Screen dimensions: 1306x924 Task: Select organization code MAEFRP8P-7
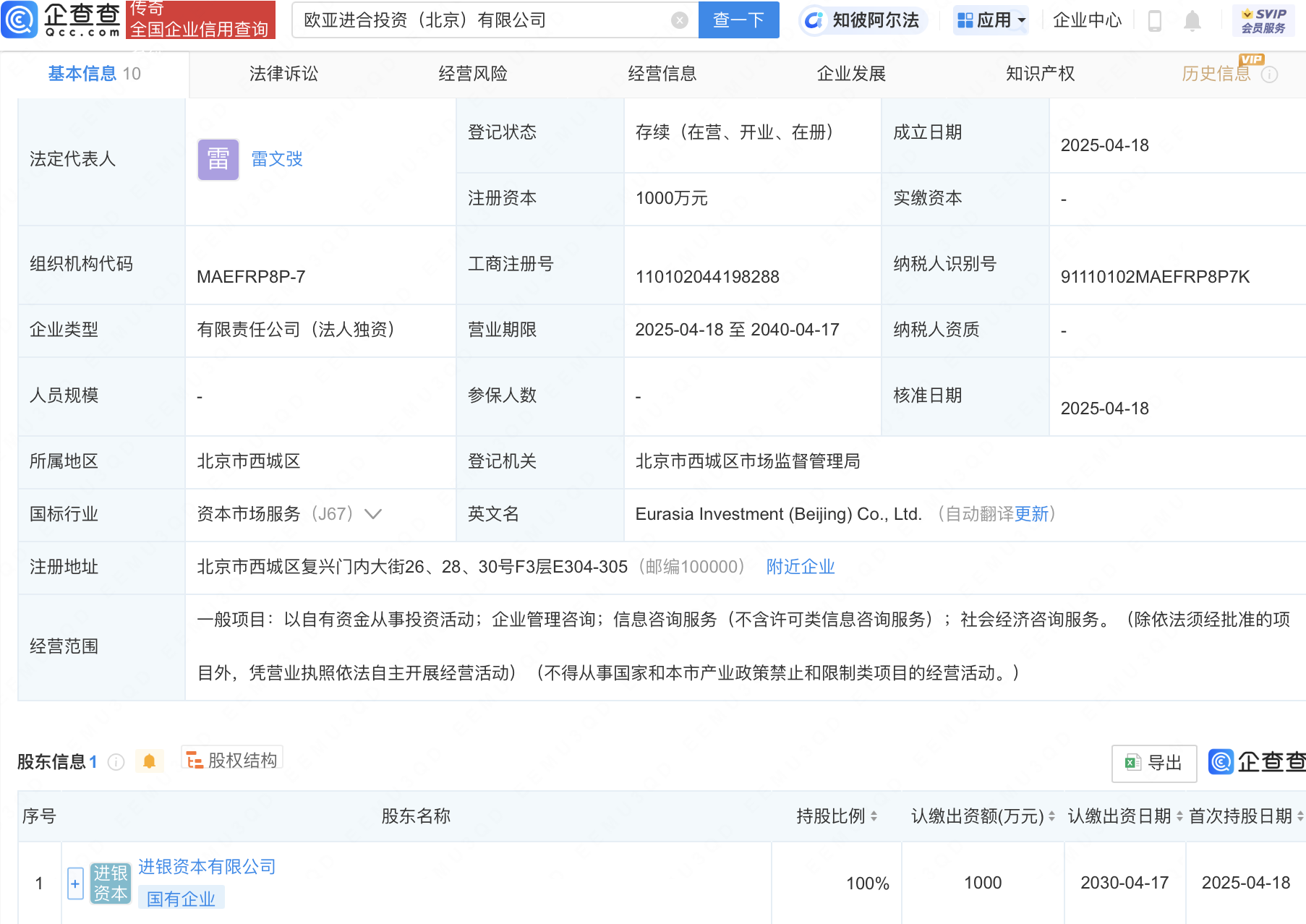251,277
